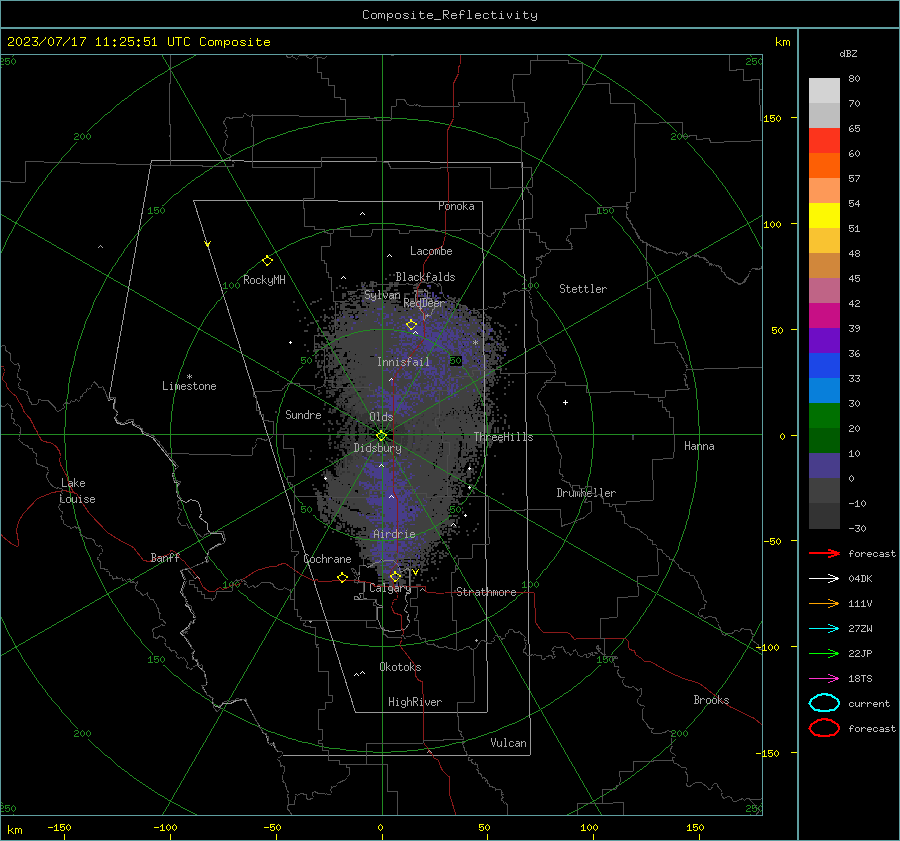Click the red forecast arrow in legend
This screenshot has height=841, width=900.
tap(824, 553)
